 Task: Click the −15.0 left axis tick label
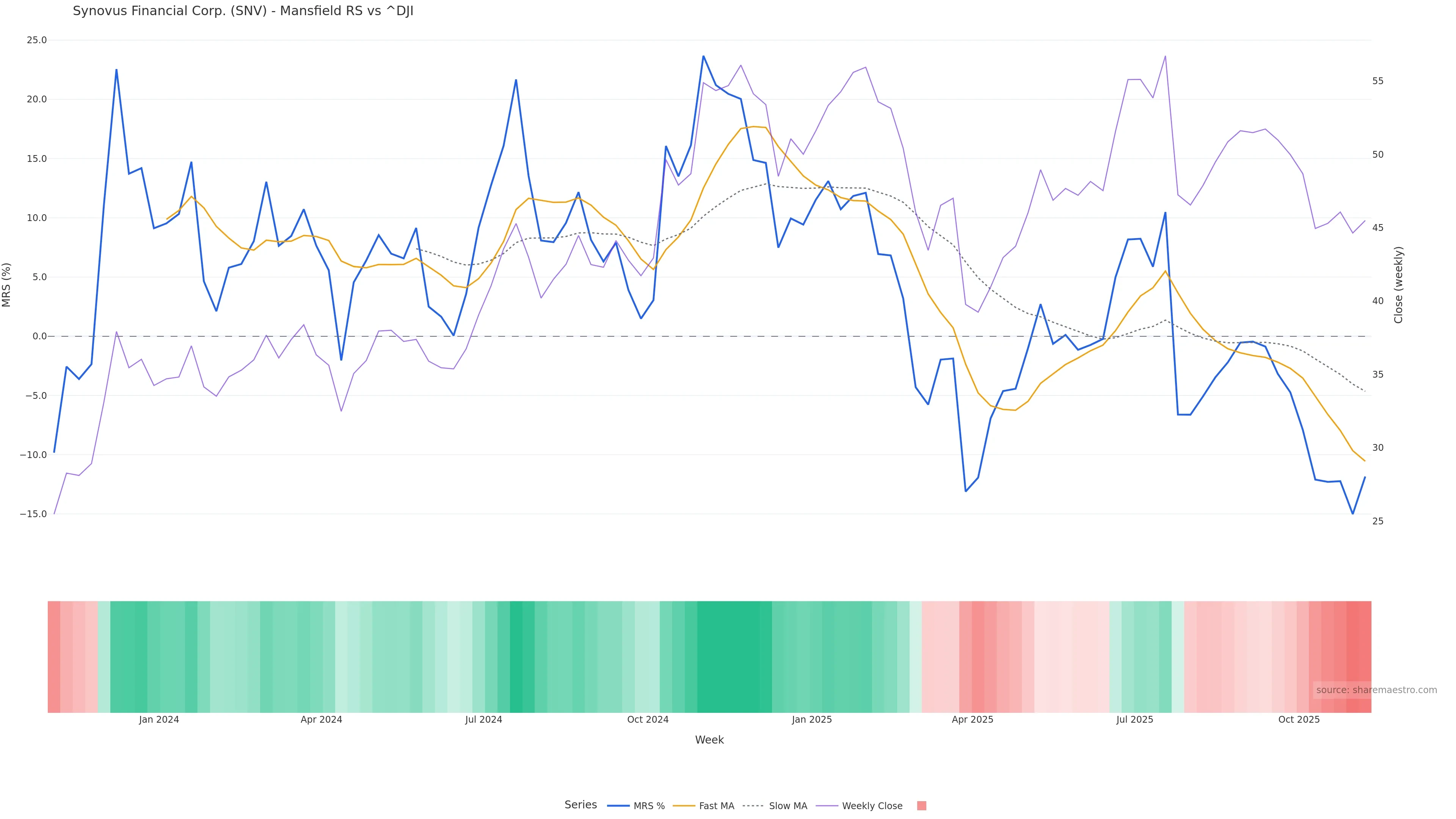tap(33, 515)
